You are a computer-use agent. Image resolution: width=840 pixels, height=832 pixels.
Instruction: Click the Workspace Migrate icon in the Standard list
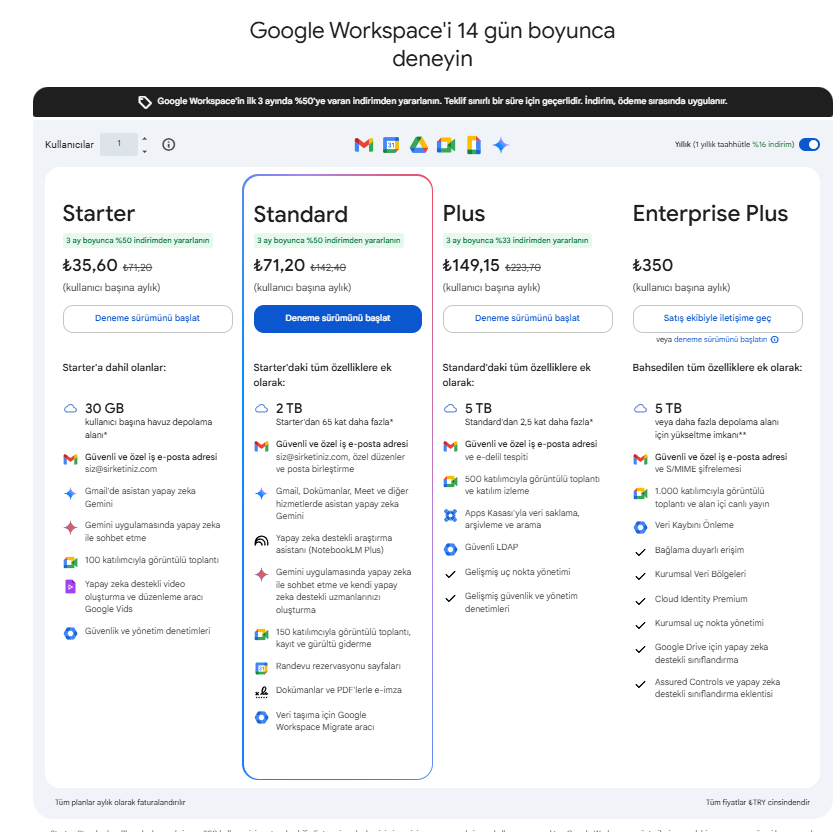pos(261,717)
